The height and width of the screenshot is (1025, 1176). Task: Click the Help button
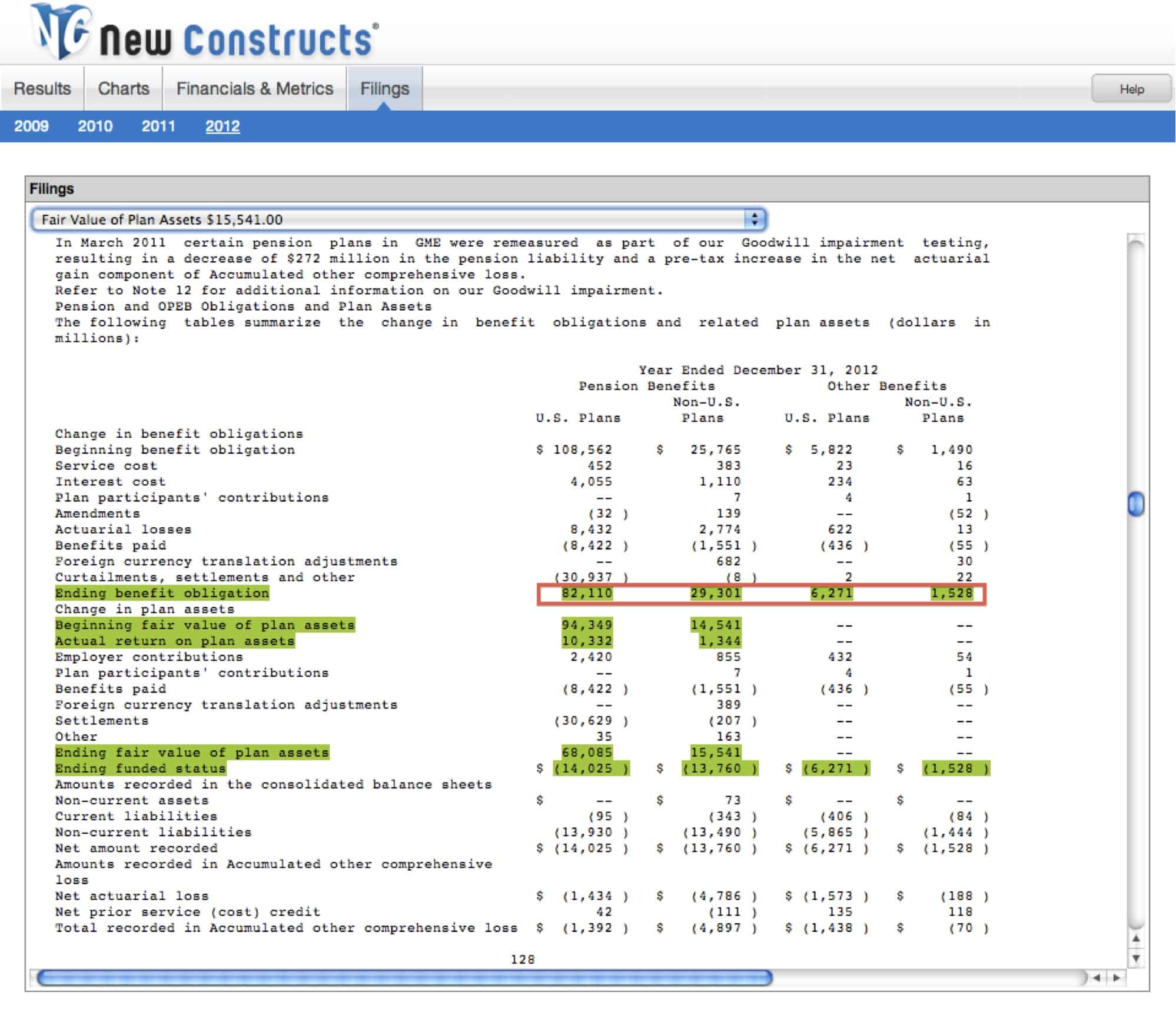pyautogui.click(x=1131, y=89)
